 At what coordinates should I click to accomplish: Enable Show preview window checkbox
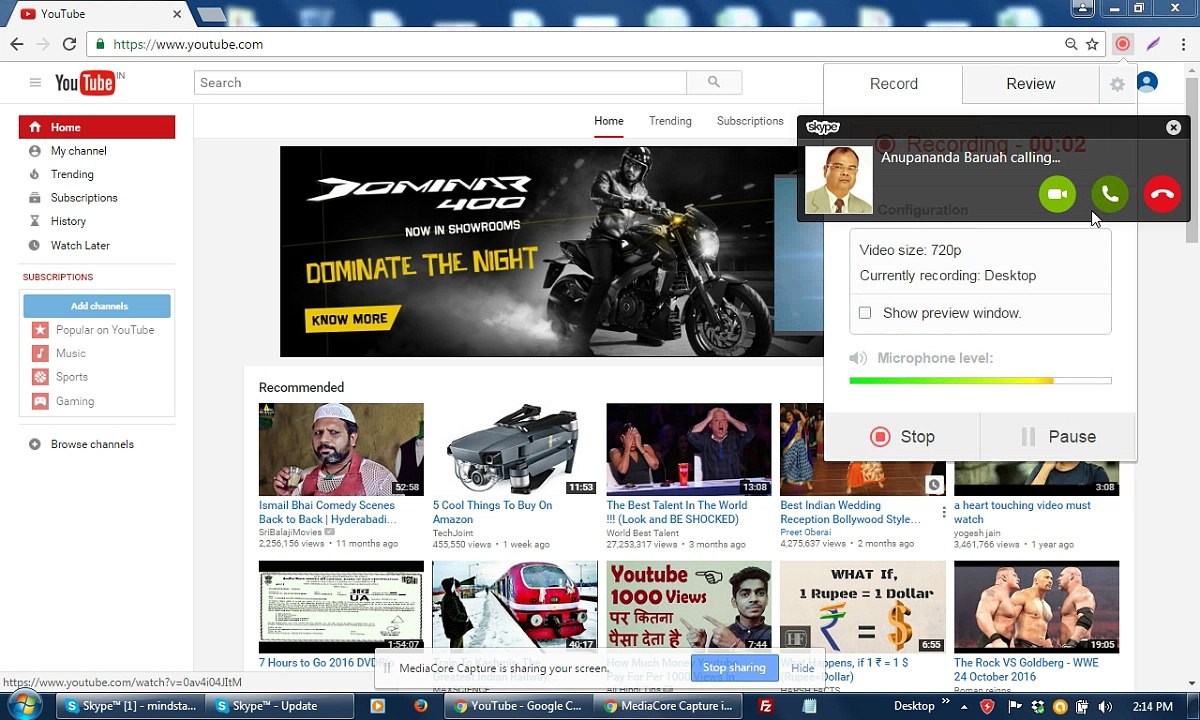865,313
